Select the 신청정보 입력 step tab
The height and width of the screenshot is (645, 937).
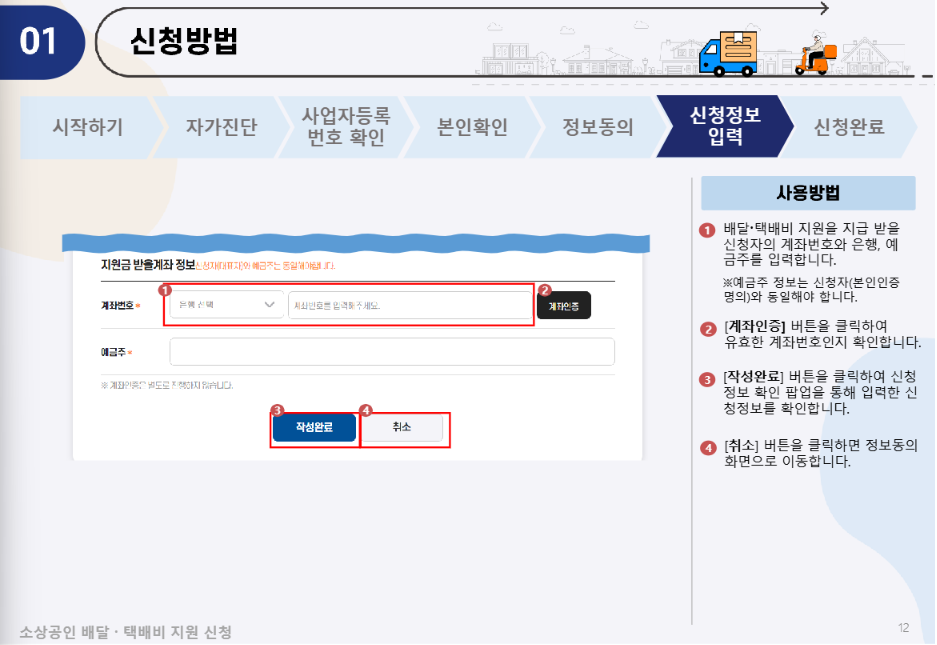[x=725, y=126]
